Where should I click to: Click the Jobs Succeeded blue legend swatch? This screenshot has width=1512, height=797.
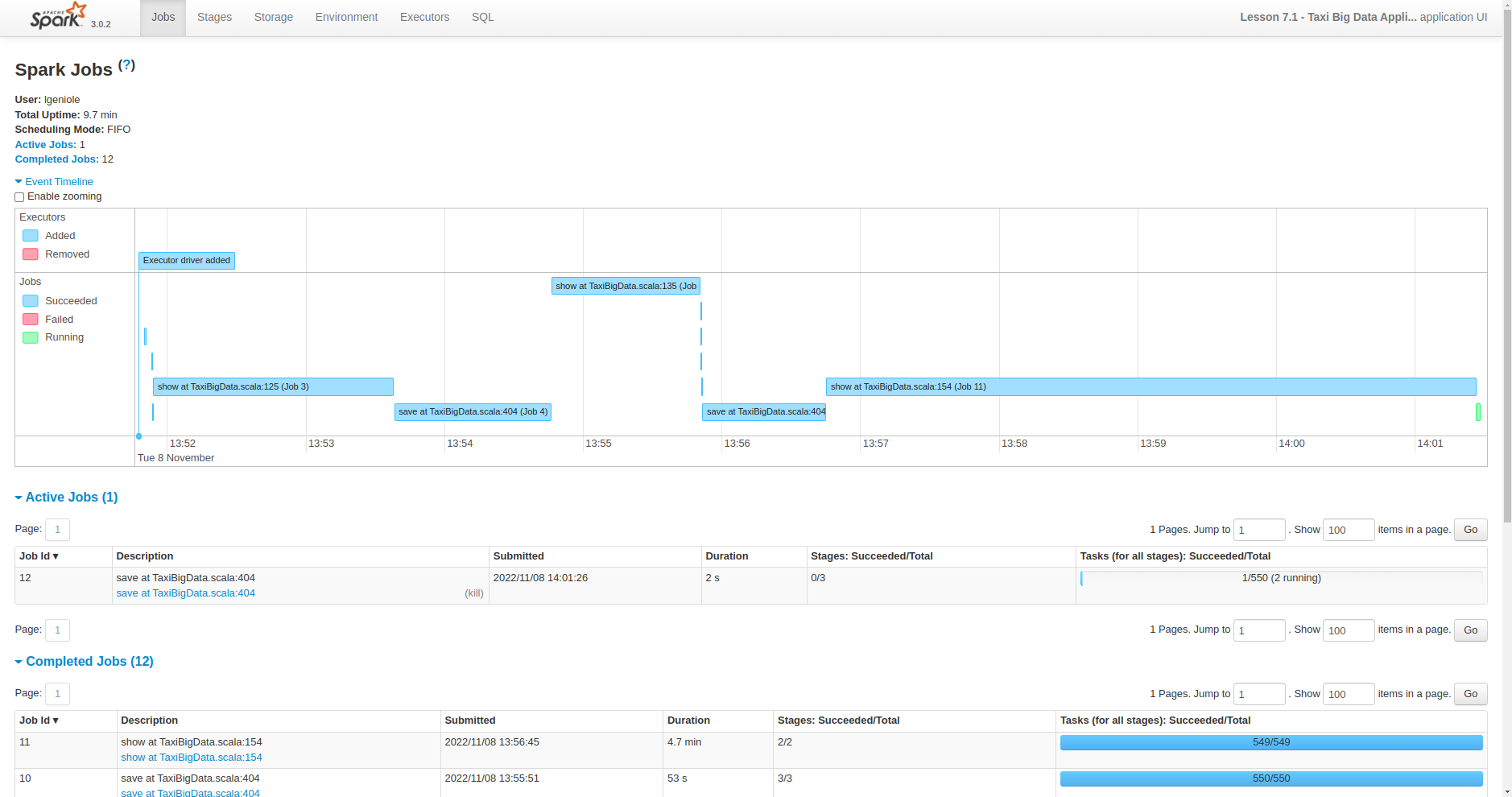coord(31,301)
